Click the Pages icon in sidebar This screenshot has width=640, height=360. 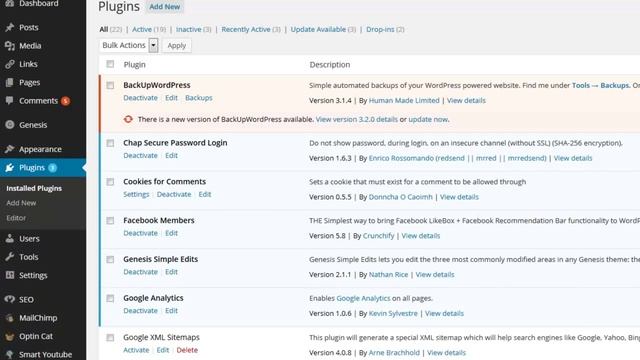pyautogui.click(x=10, y=82)
